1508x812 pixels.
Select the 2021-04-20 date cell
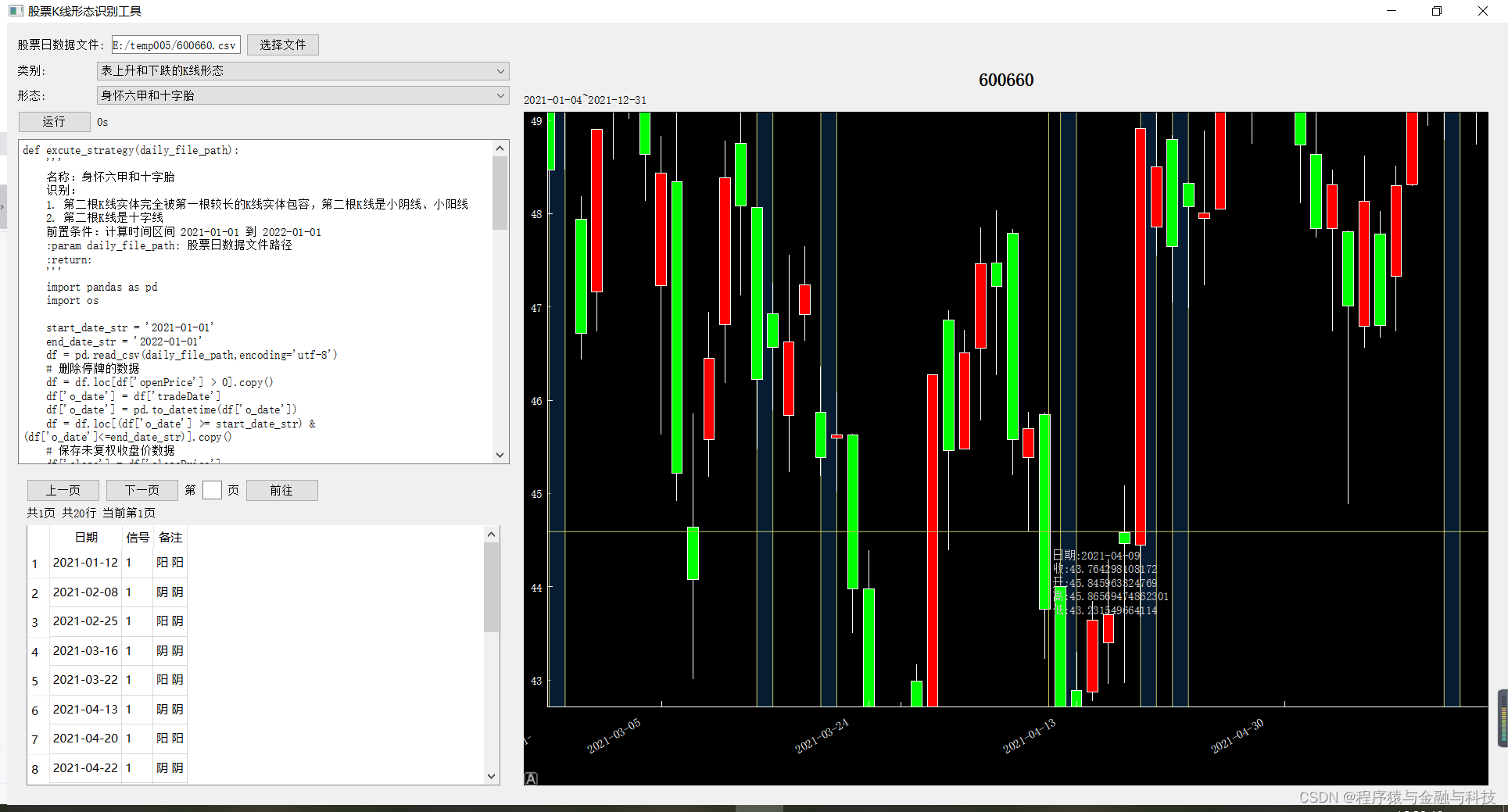click(x=85, y=739)
